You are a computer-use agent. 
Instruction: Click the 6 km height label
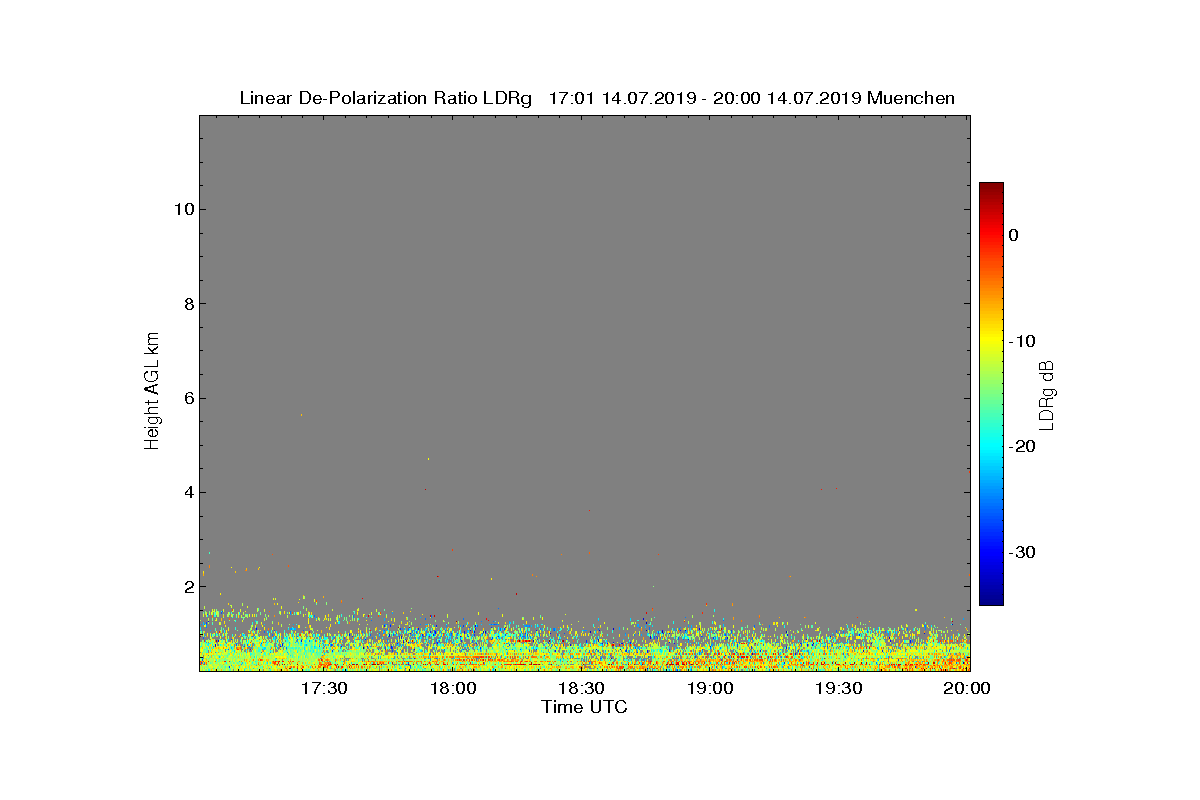(188, 398)
